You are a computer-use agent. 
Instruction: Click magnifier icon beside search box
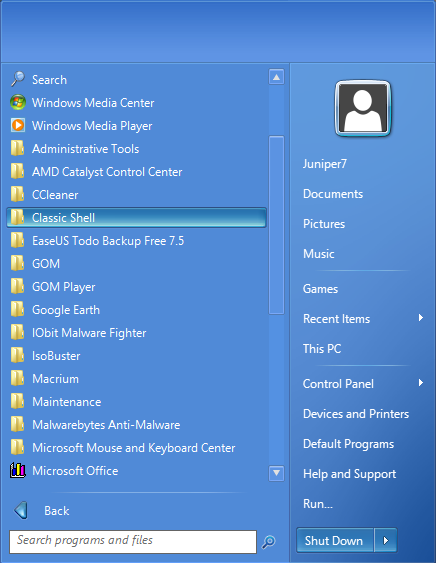point(268,541)
